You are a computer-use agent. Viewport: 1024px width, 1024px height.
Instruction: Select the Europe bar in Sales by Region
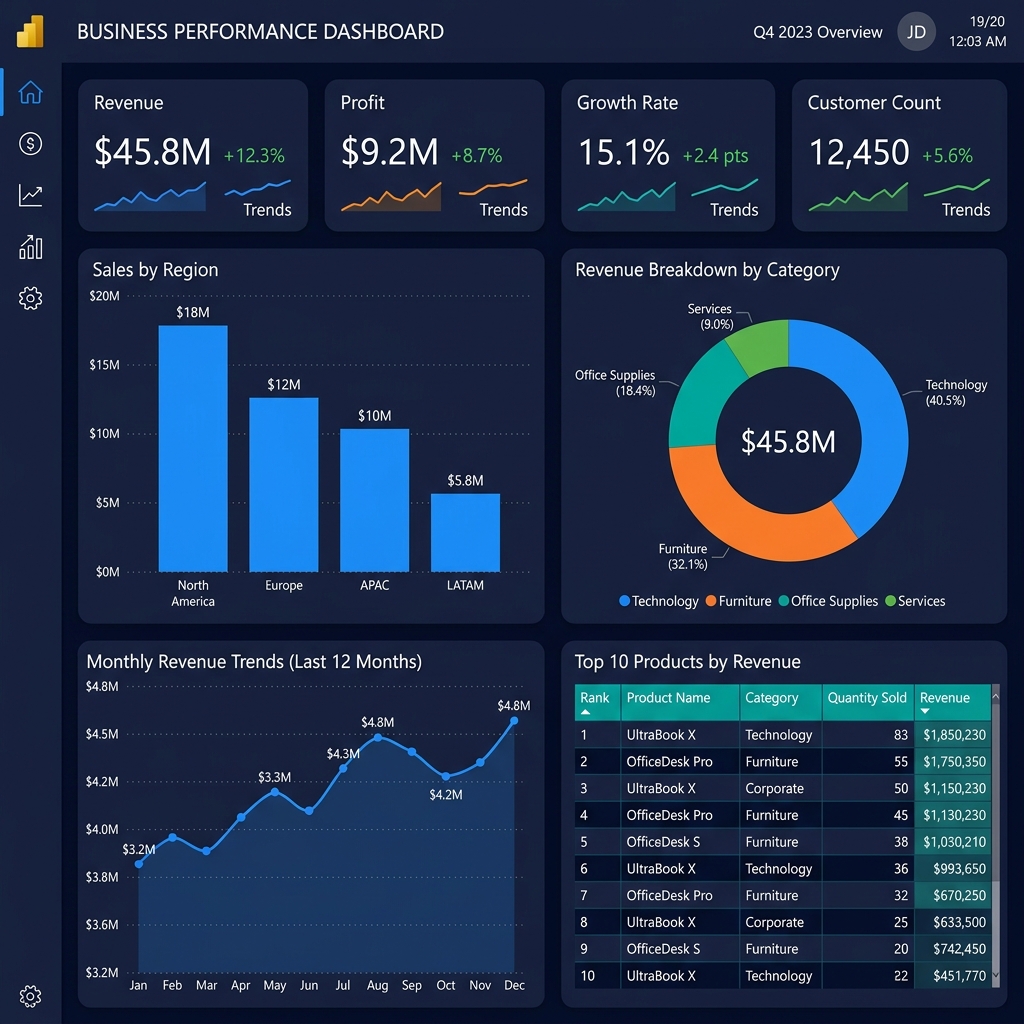click(283, 485)
